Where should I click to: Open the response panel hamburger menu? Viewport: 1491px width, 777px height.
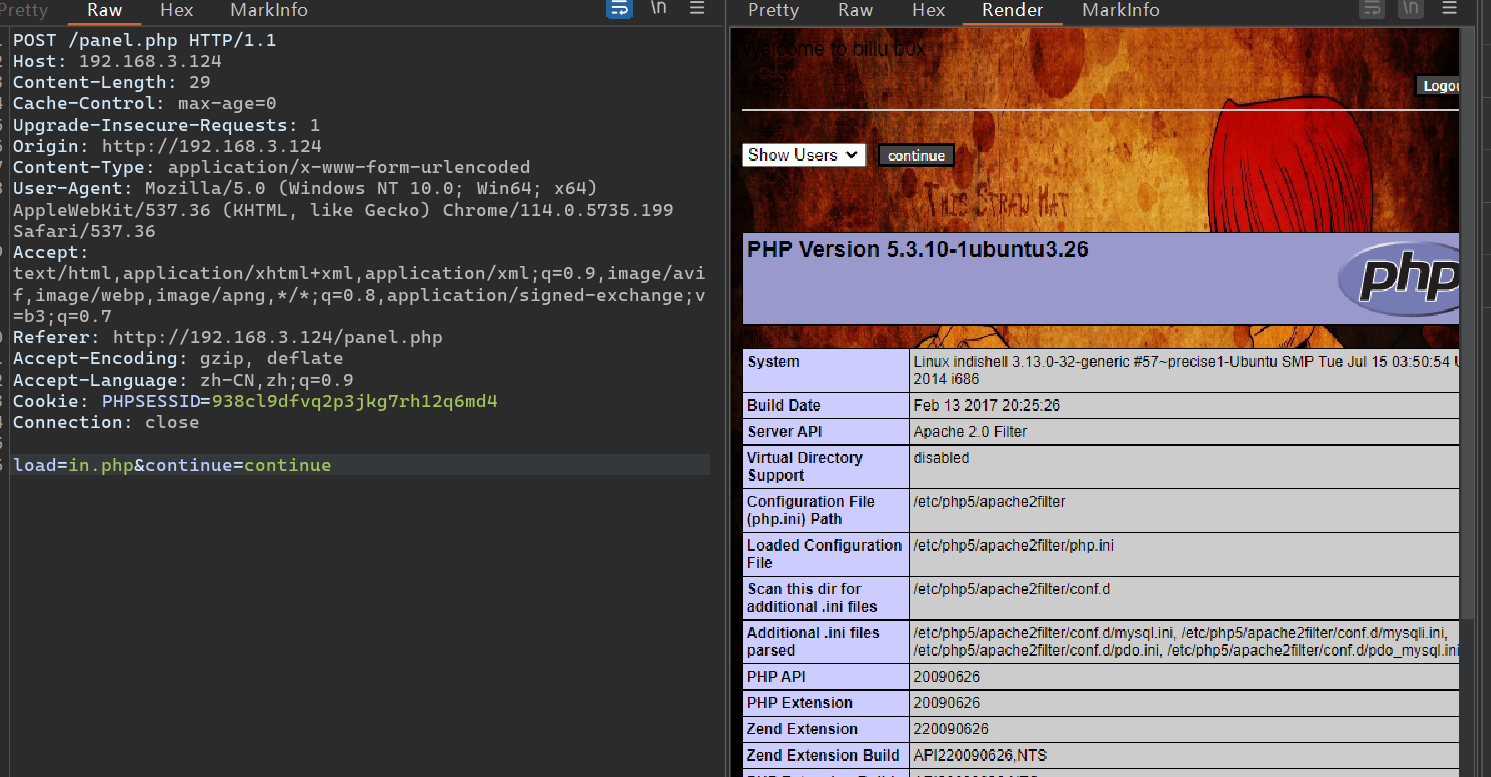pos(1449,9)
